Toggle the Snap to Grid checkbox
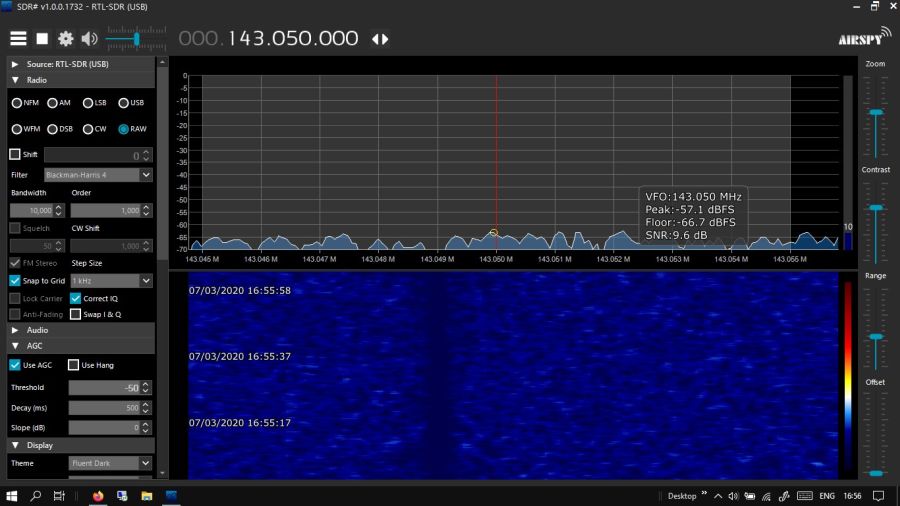The image size is (900, 506). point(15,281)
